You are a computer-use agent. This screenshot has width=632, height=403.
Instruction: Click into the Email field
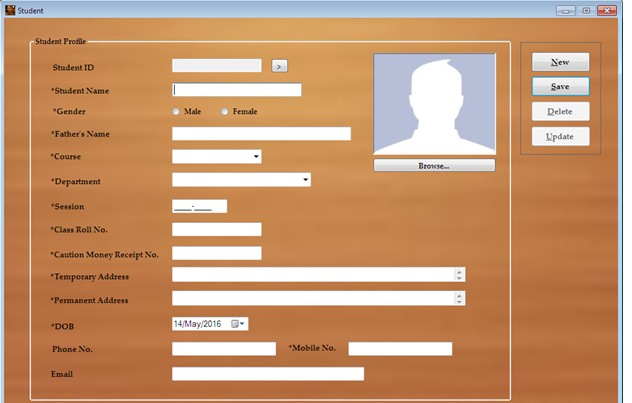click(268, 374)
